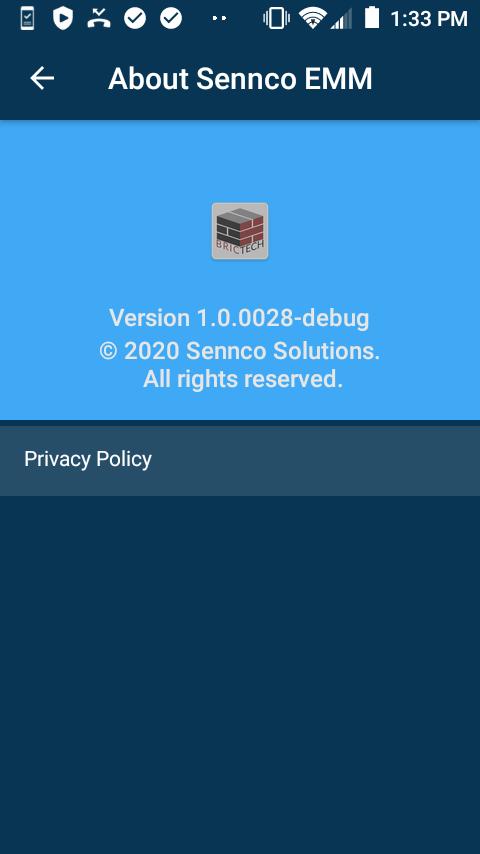
Task: Tap the 2020 Sennco Solutions copyright text
Action: [x=240, y=351]
